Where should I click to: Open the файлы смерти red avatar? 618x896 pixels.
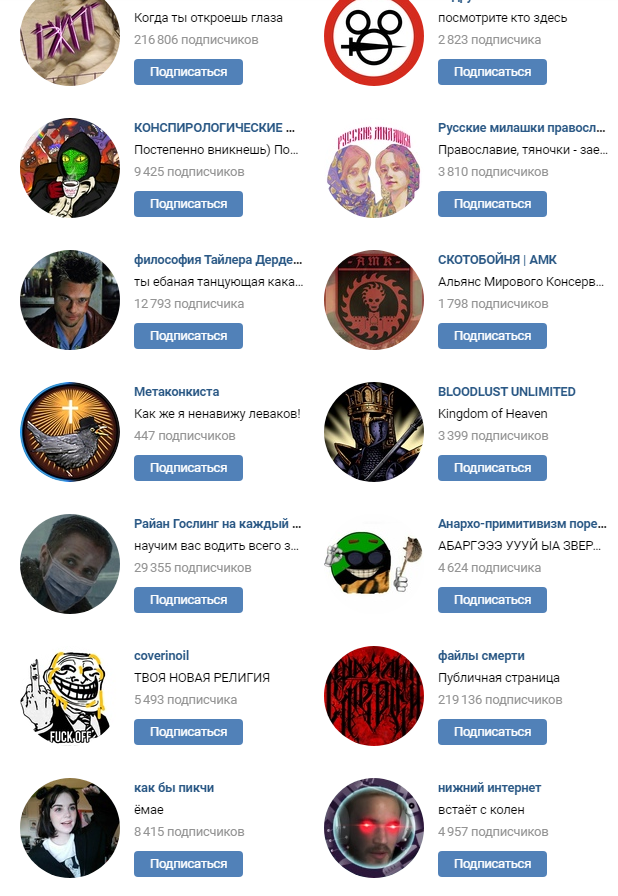pyautogui.click(x=374, y=696)
